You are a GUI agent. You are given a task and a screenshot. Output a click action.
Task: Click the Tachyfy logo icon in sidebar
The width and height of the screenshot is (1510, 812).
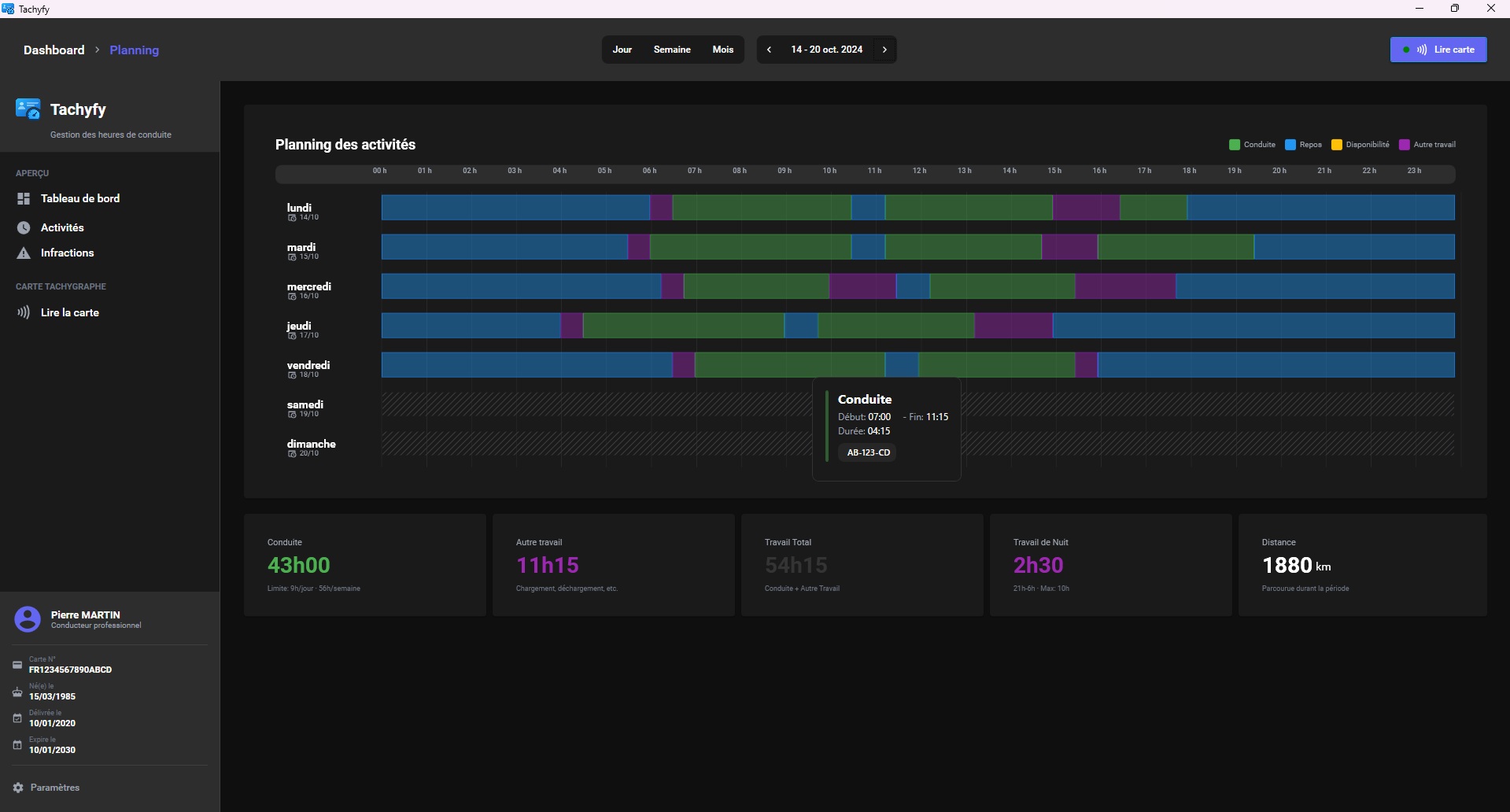[28, 109]
